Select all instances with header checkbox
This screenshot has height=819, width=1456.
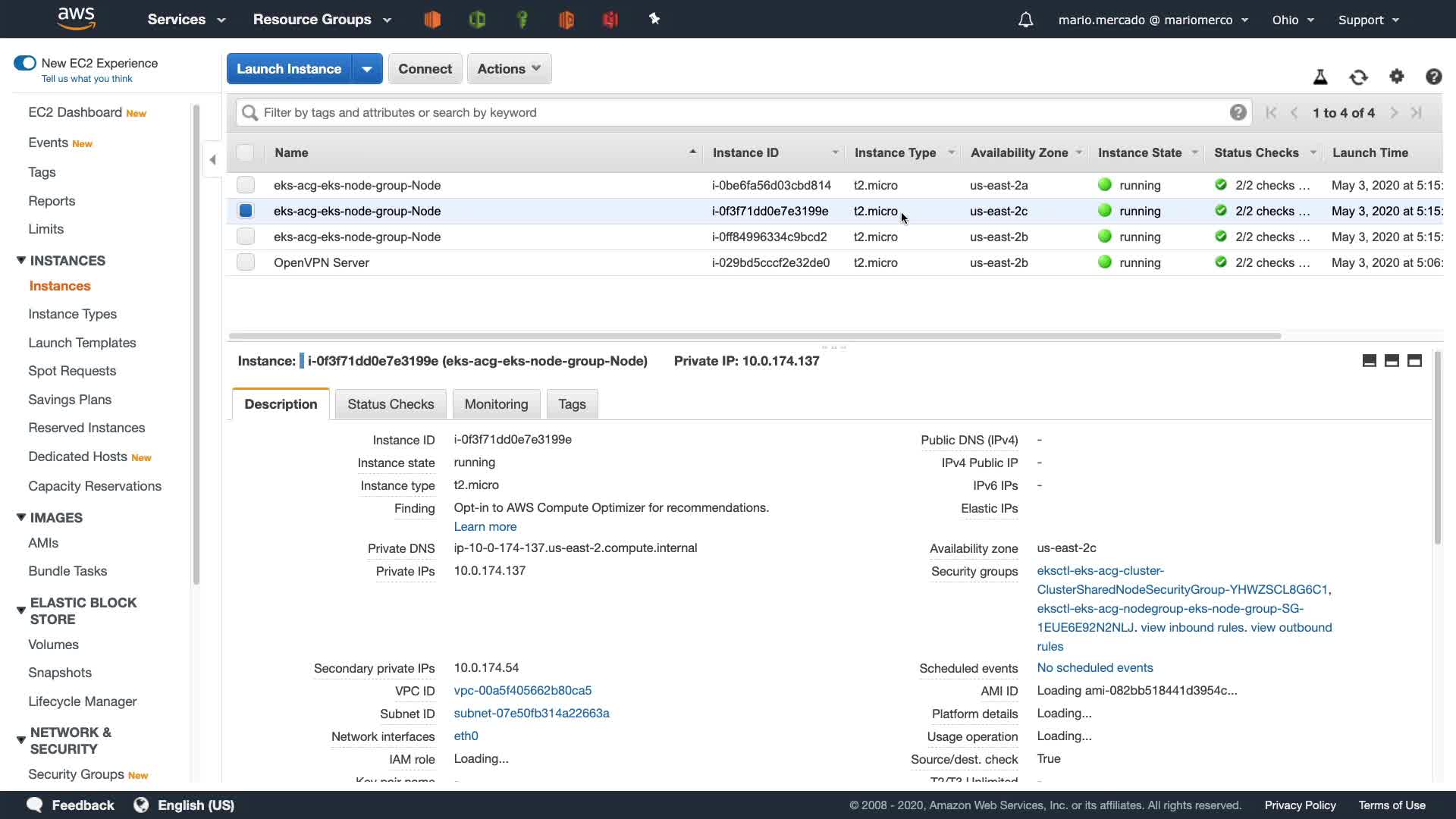click(245, 152)
